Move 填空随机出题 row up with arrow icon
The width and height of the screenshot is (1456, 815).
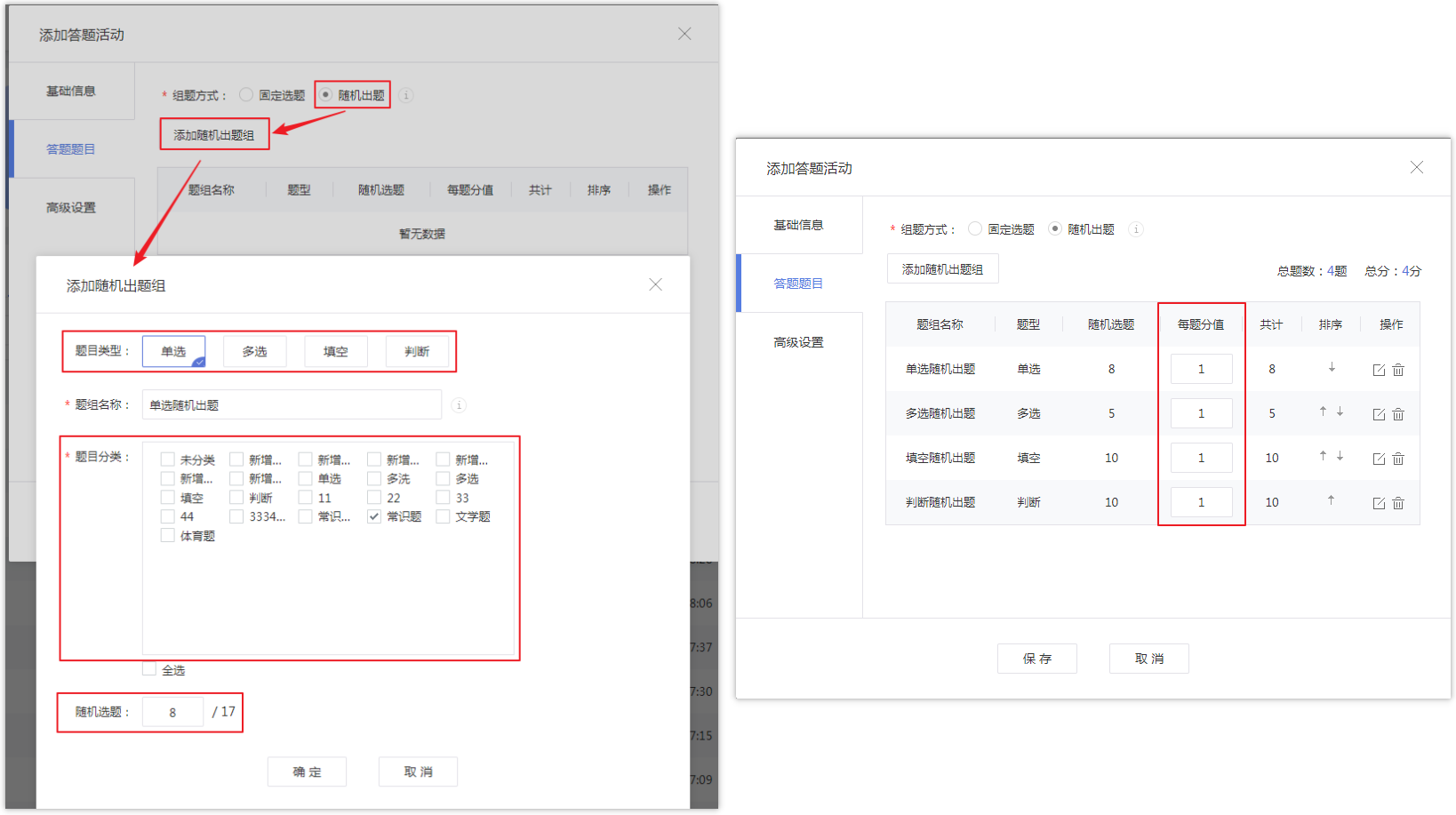click(x=1323, y=456)
